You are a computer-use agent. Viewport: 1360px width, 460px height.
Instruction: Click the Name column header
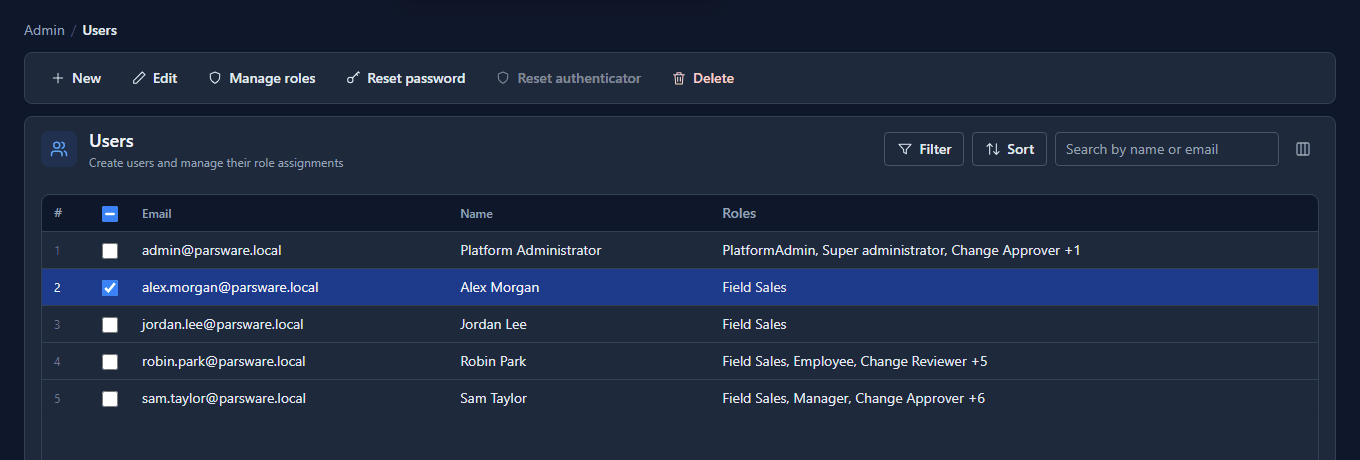[476, 213]
